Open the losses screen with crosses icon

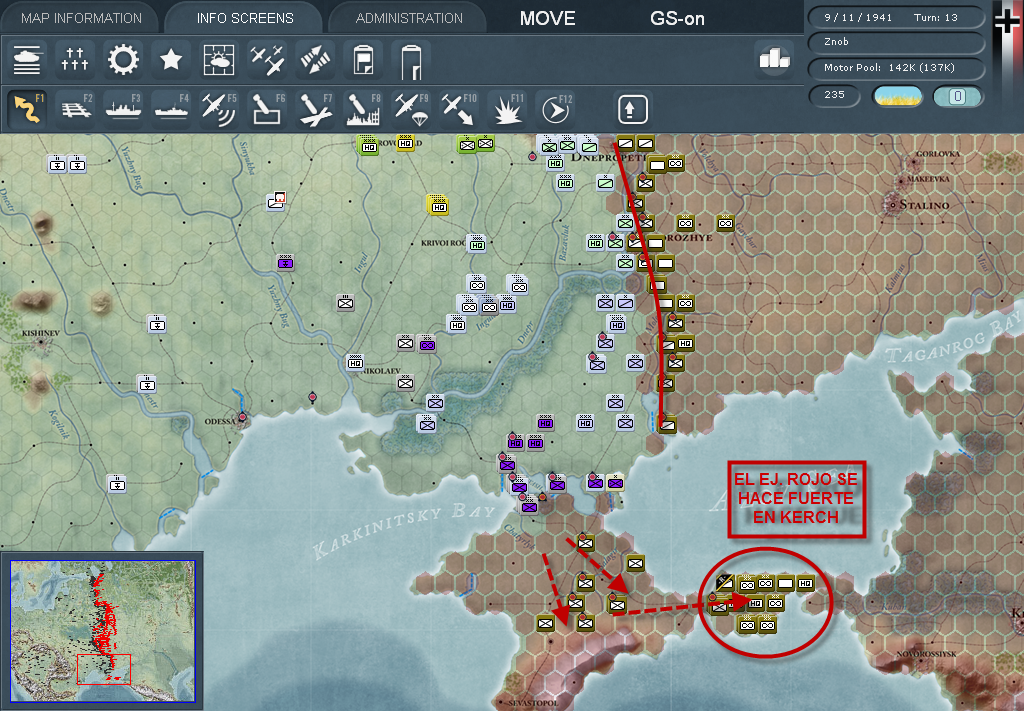[x=74, y=60]
